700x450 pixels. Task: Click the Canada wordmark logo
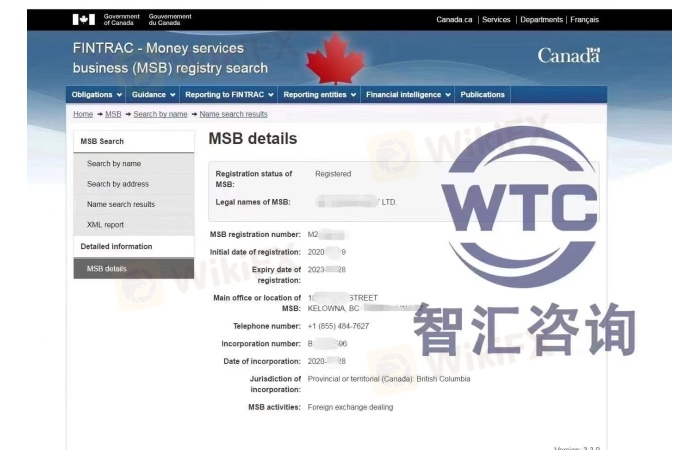tap(568, 55)
